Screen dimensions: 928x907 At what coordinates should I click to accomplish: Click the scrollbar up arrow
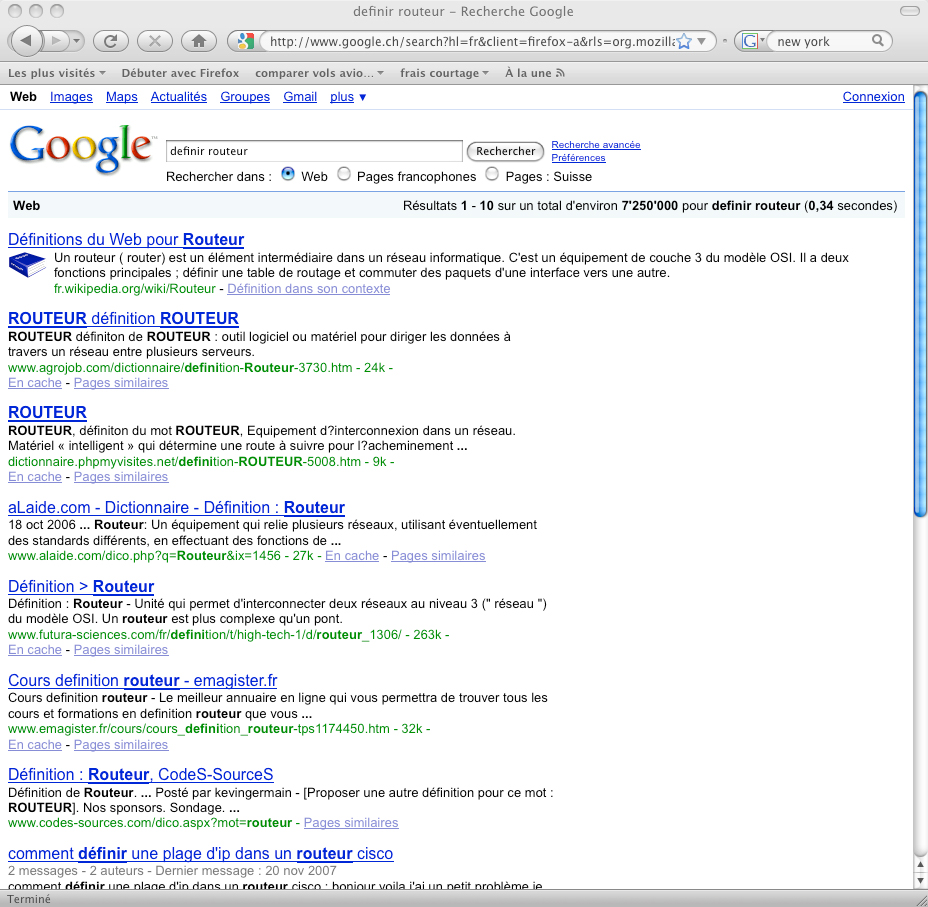(x=920, y=864)
